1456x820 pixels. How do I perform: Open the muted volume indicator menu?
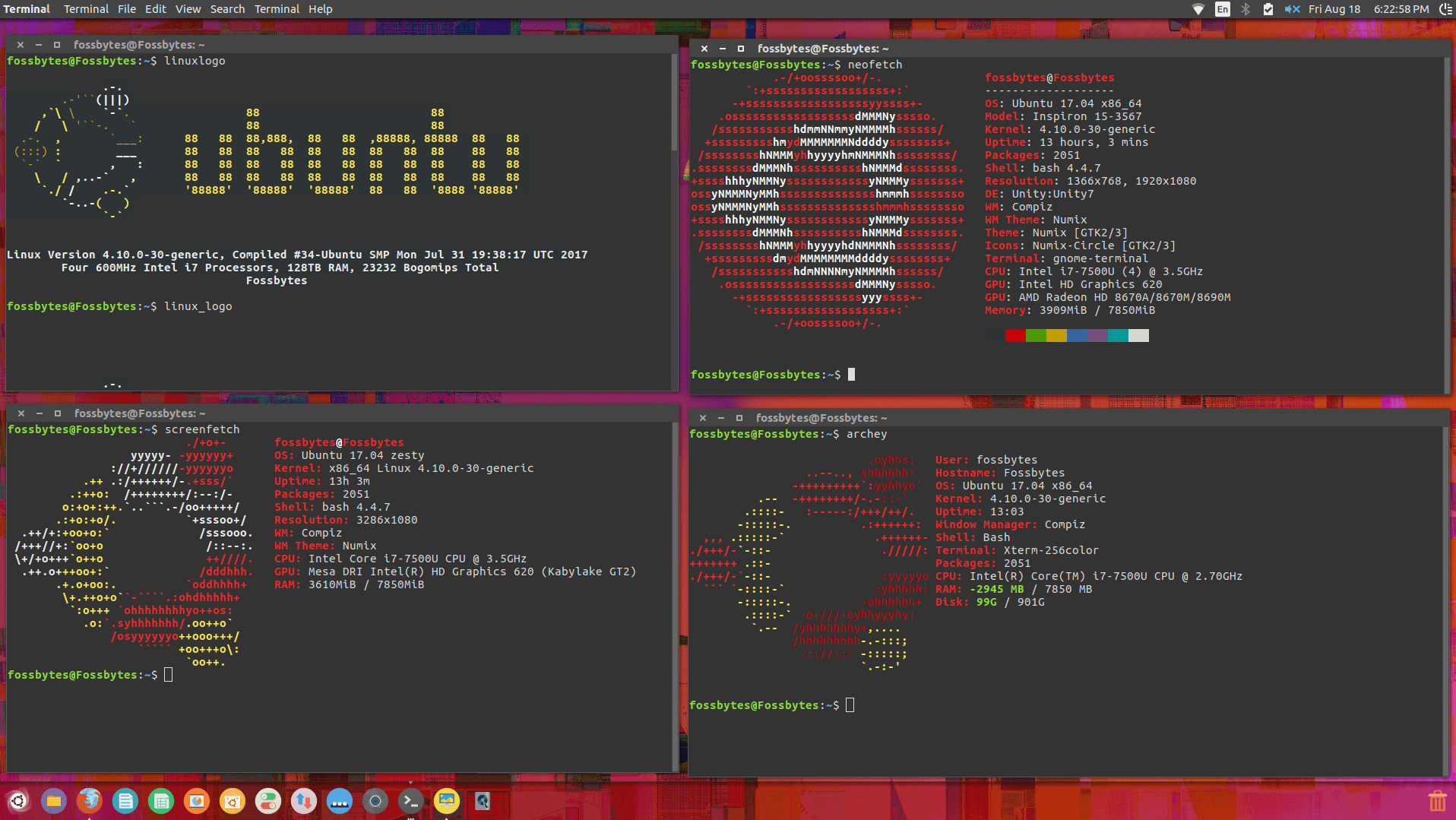pyautogui.click(x=1292, y=9)
